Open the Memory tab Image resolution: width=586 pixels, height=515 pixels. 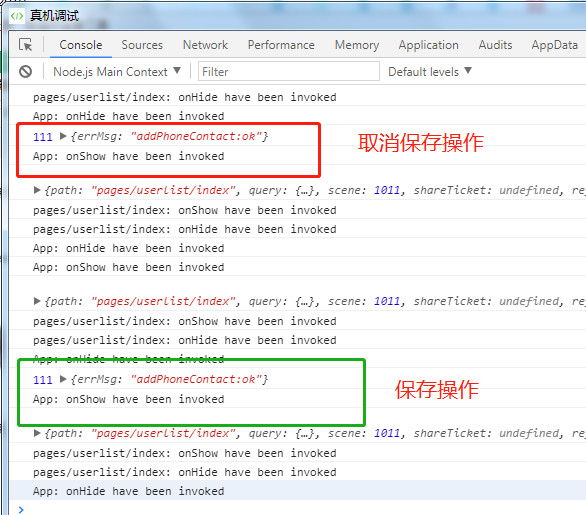click(x=357, y=45)
